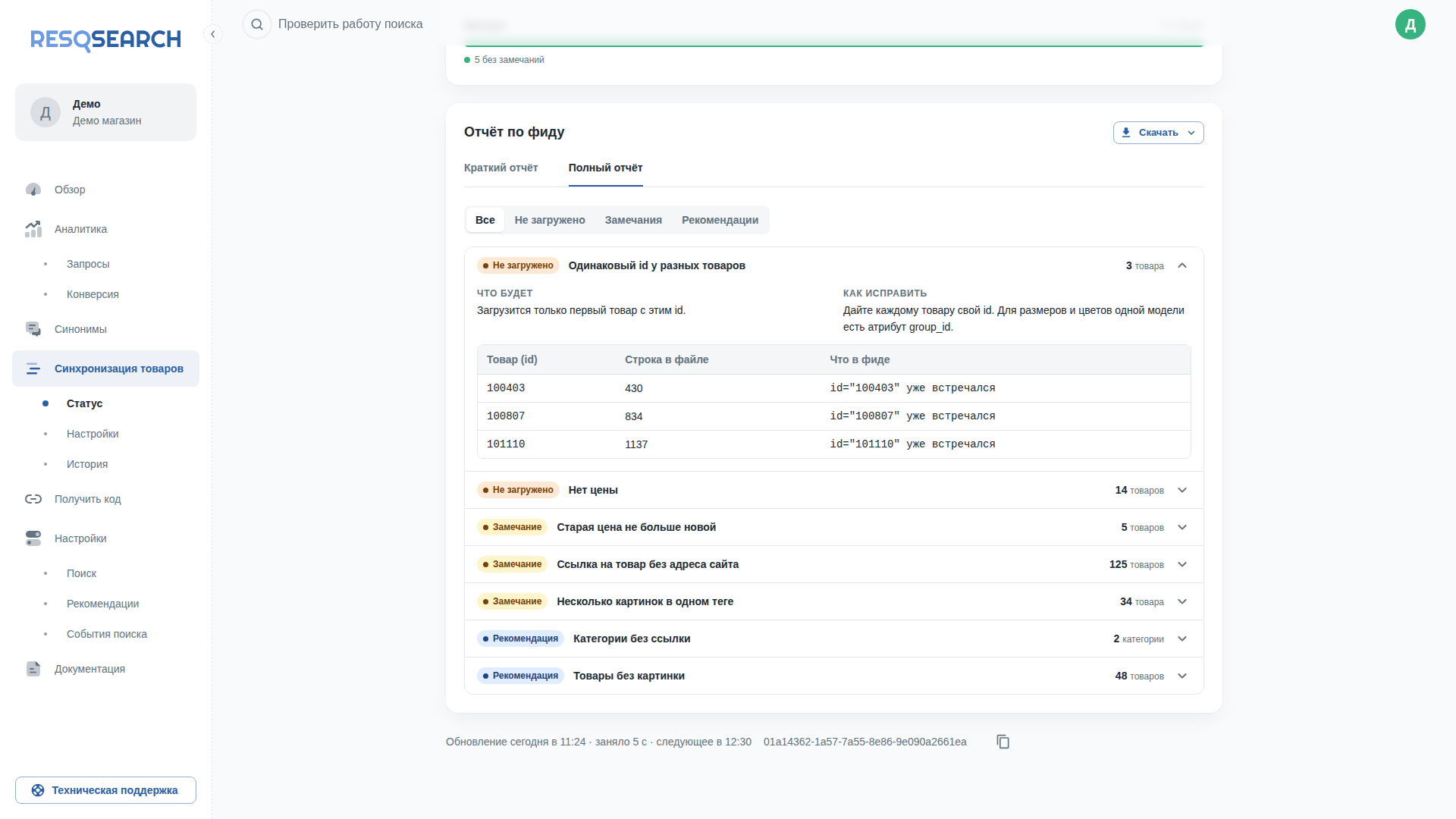Expand the Товары без картинки row

[x=1182, y=676]
